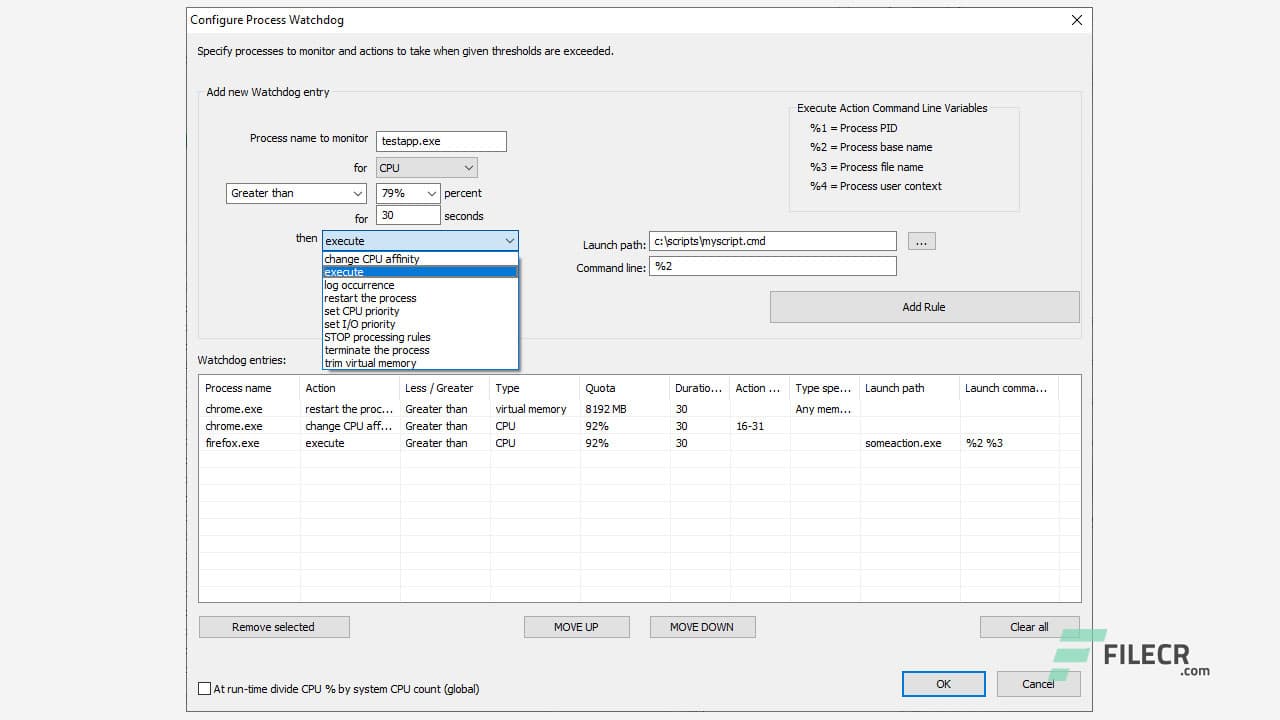Browse for a launch path with ellipsis button
This screenshot has width=1280, height=720.
pos(921,240)
